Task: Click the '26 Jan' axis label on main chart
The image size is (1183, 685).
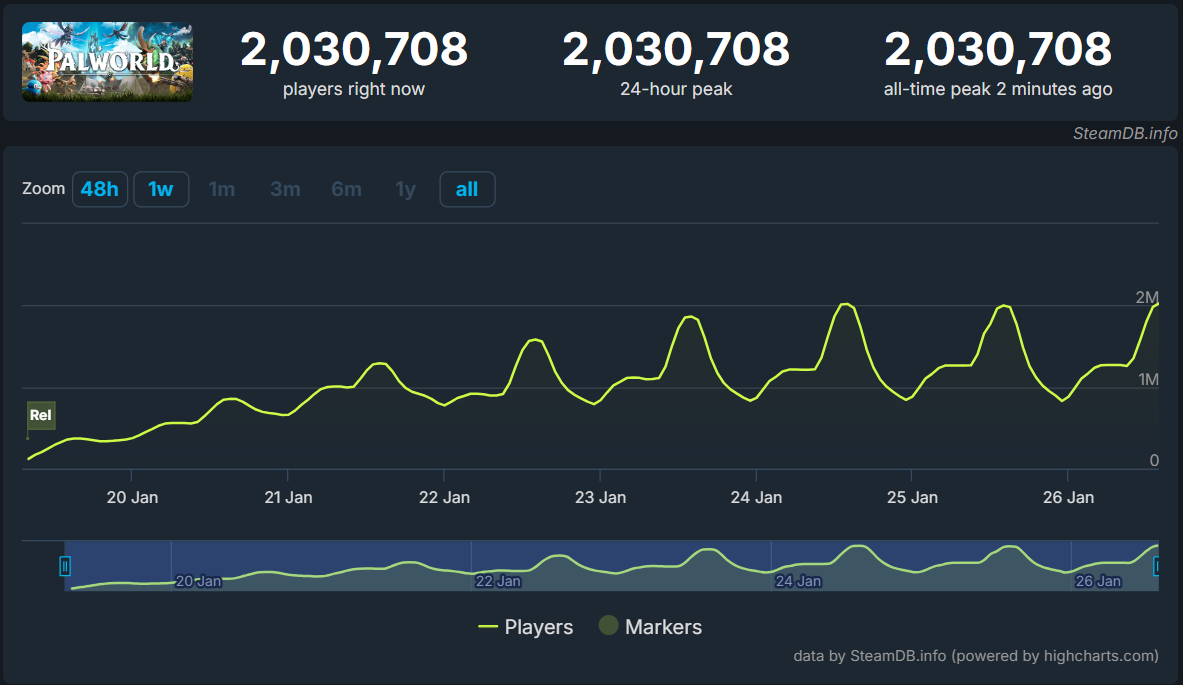Action: [1068, 497]
